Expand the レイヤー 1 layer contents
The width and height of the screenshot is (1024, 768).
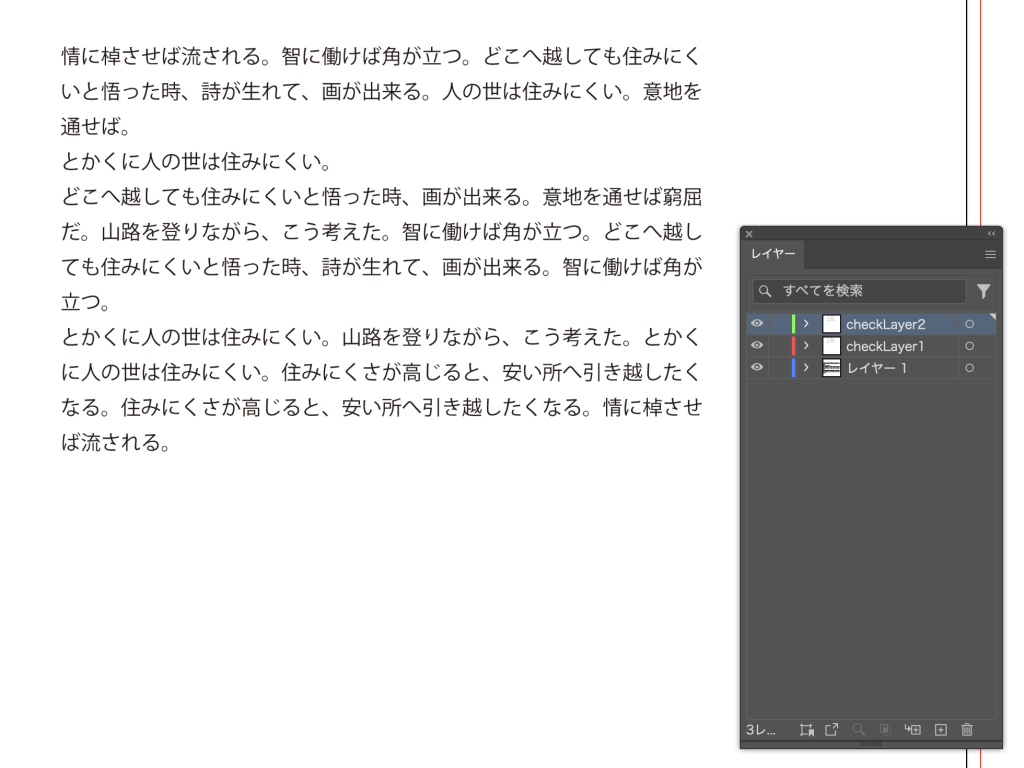click(x=807, y=368)
